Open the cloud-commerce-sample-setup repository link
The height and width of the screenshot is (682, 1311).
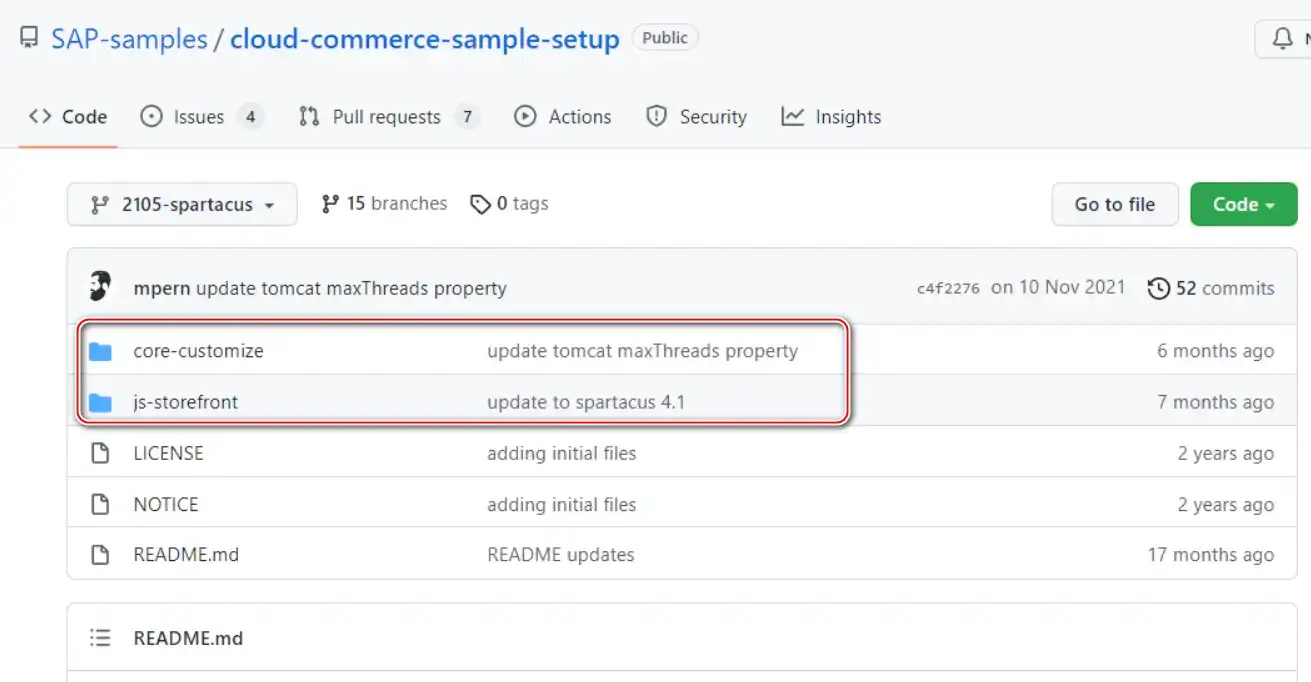click(x=425, y=39)
